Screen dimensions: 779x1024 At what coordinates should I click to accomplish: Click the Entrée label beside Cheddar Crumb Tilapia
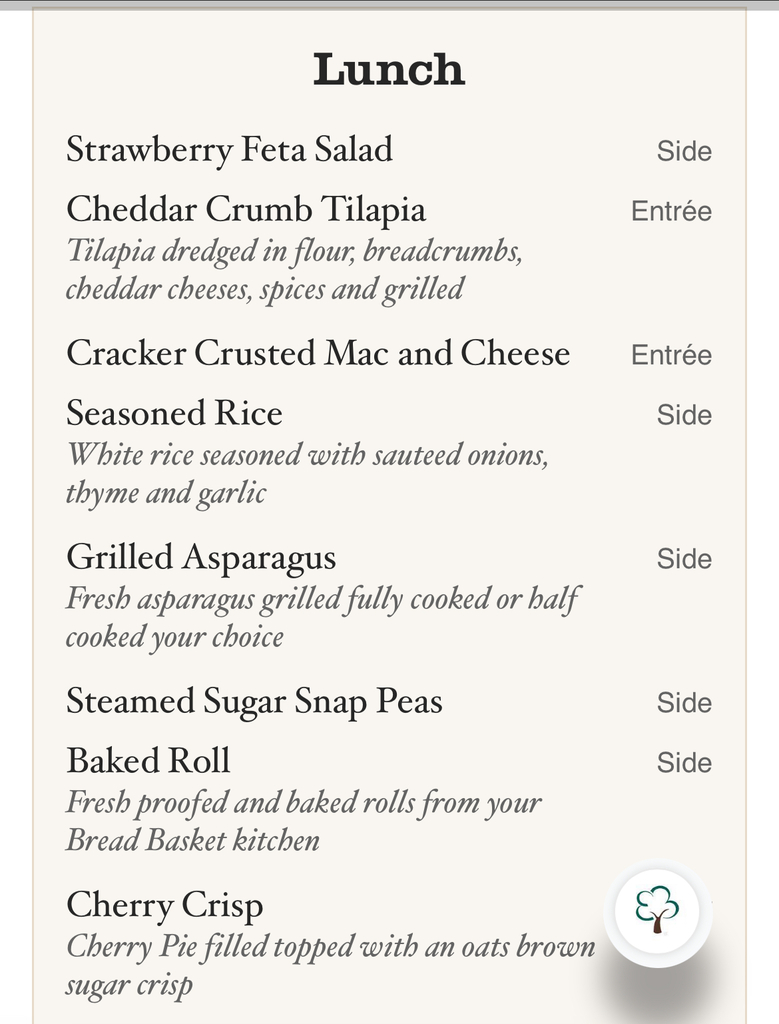point(671,211)
